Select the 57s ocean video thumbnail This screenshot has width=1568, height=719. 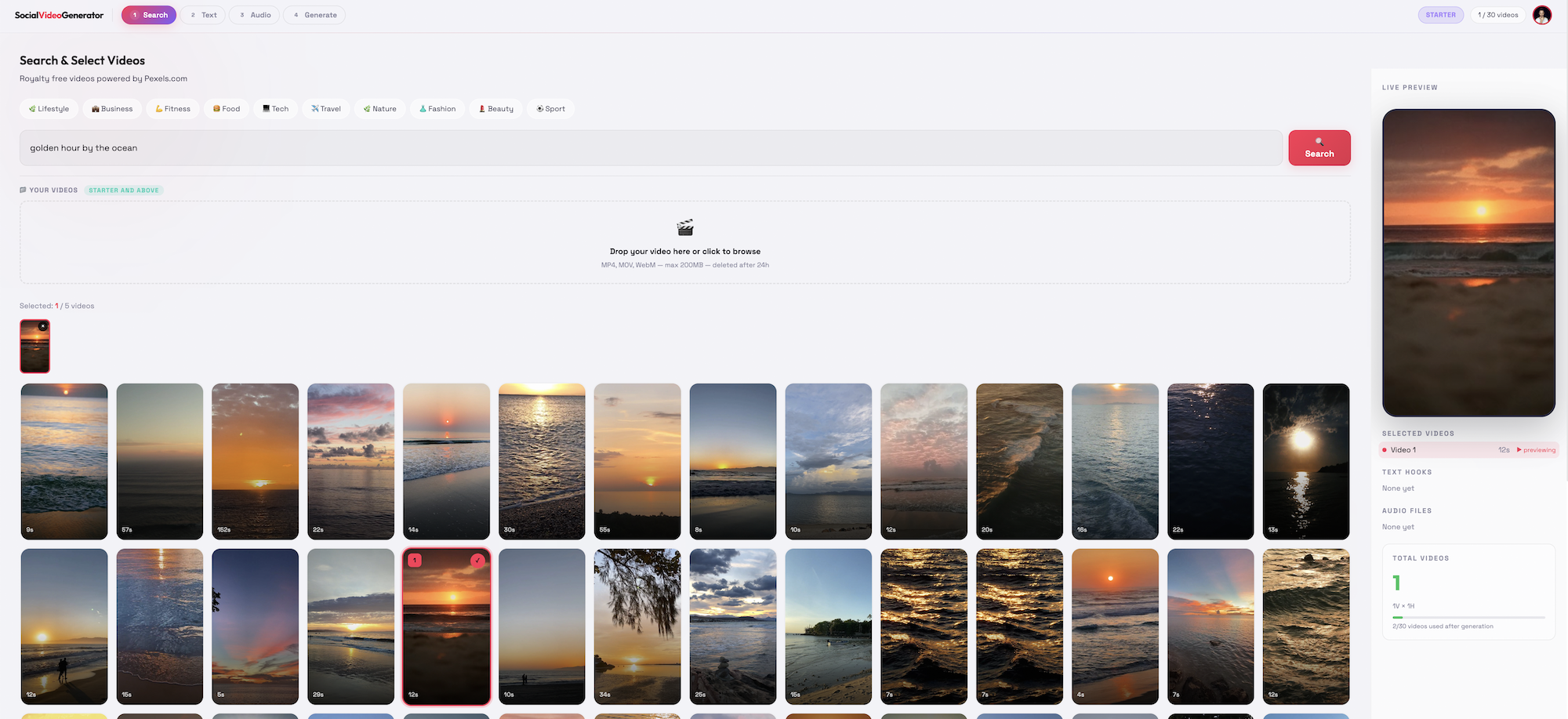[x=159, y=461]
